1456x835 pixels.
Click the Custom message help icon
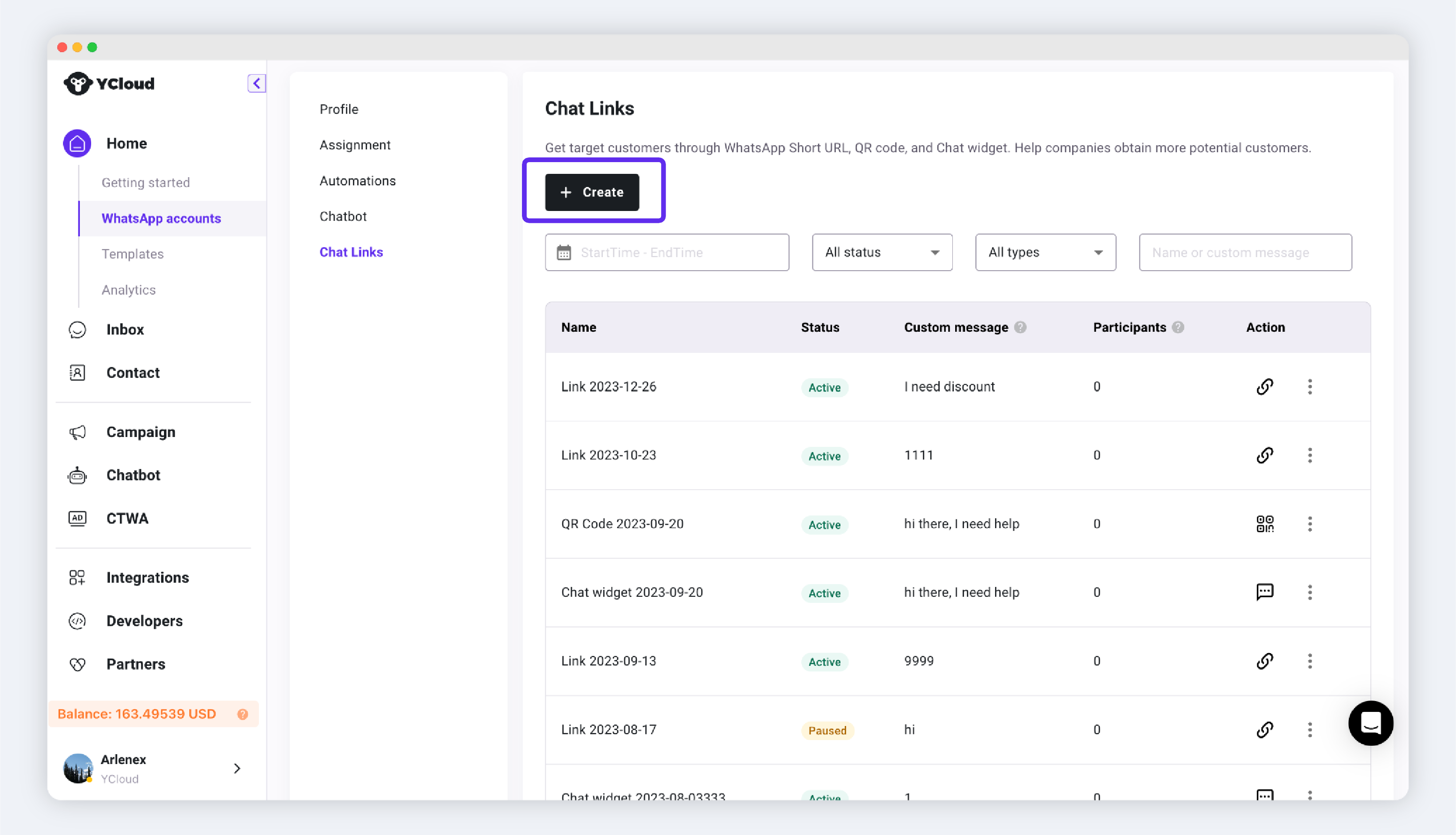1020,328
